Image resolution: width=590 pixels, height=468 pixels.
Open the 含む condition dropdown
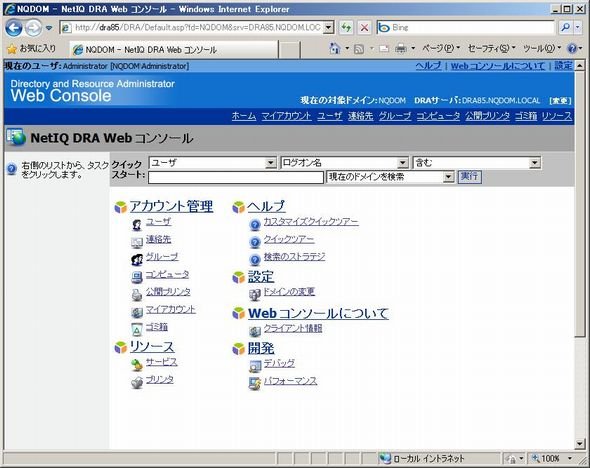(x=535, y=163)
